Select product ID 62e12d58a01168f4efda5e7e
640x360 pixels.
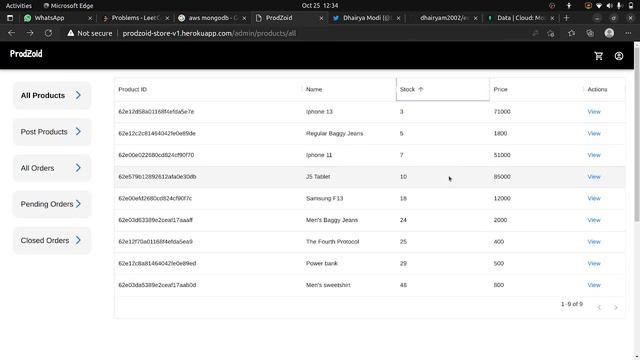pos(156,112)
